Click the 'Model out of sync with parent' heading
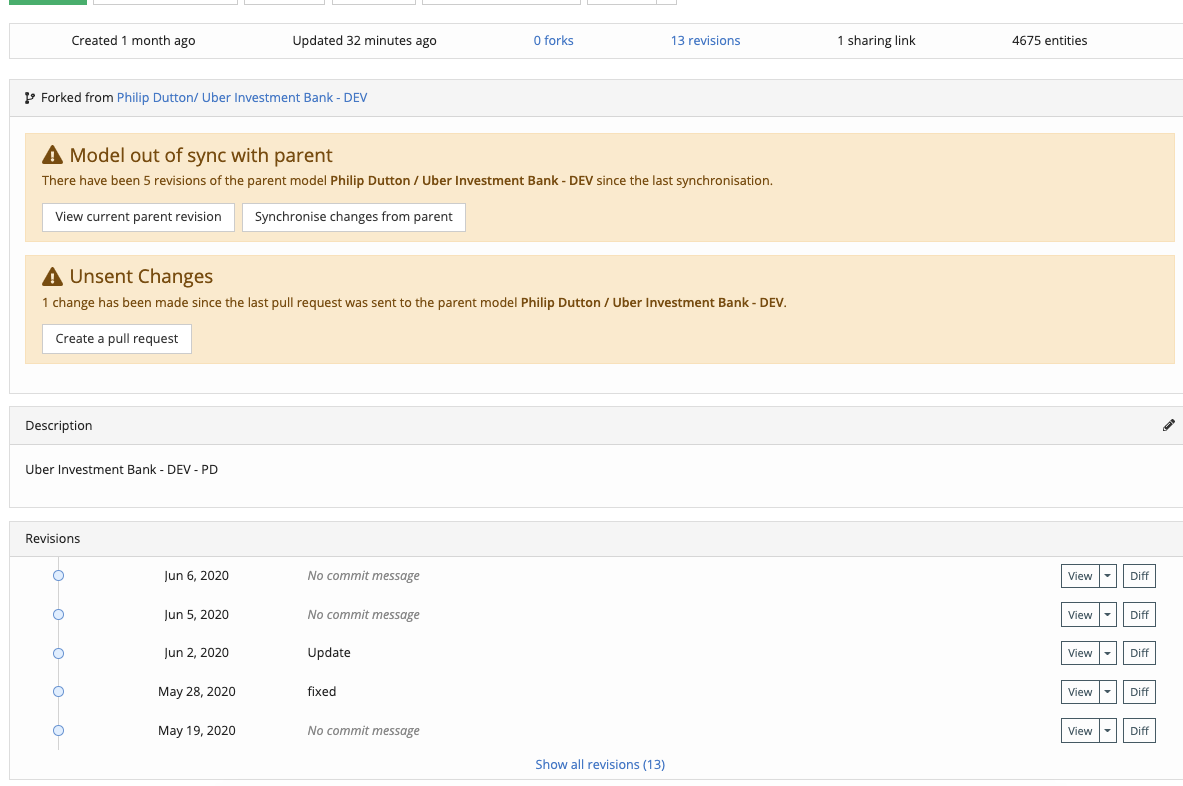The image size is (1183, 786). (201, 155)
